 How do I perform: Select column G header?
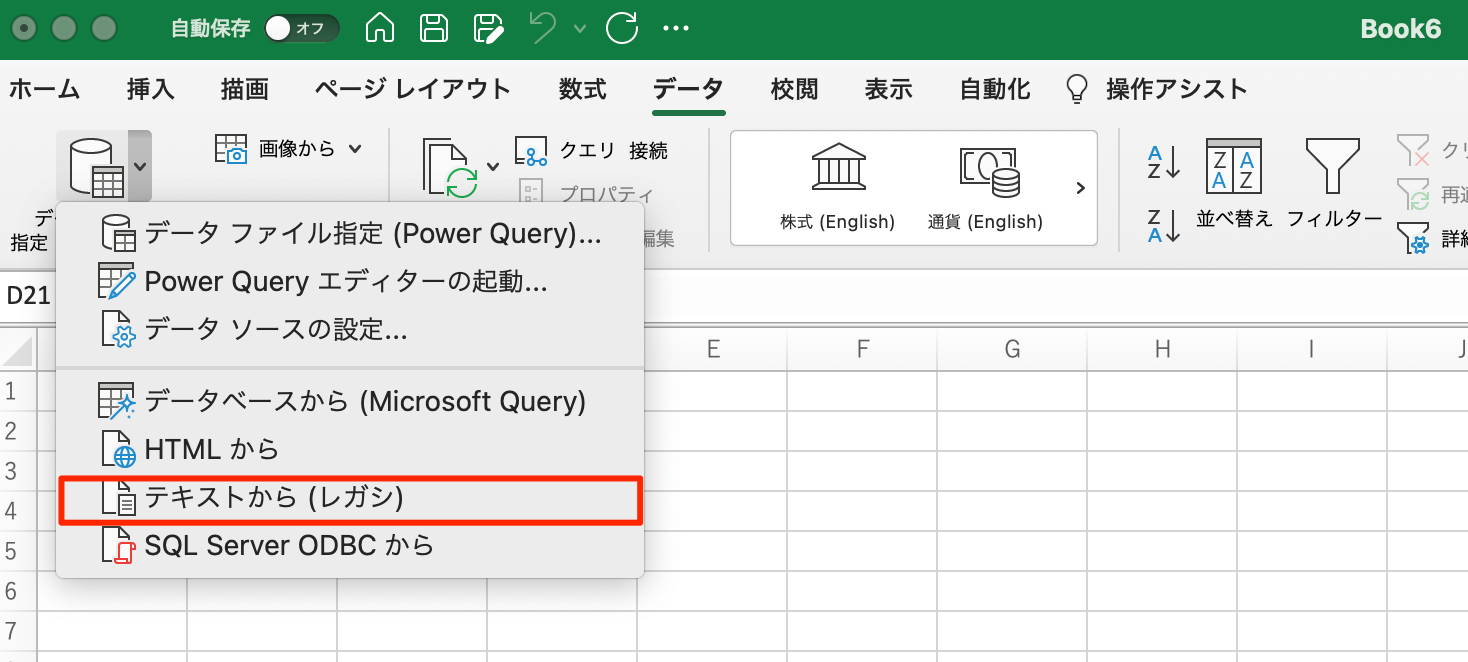[1012, 349]
